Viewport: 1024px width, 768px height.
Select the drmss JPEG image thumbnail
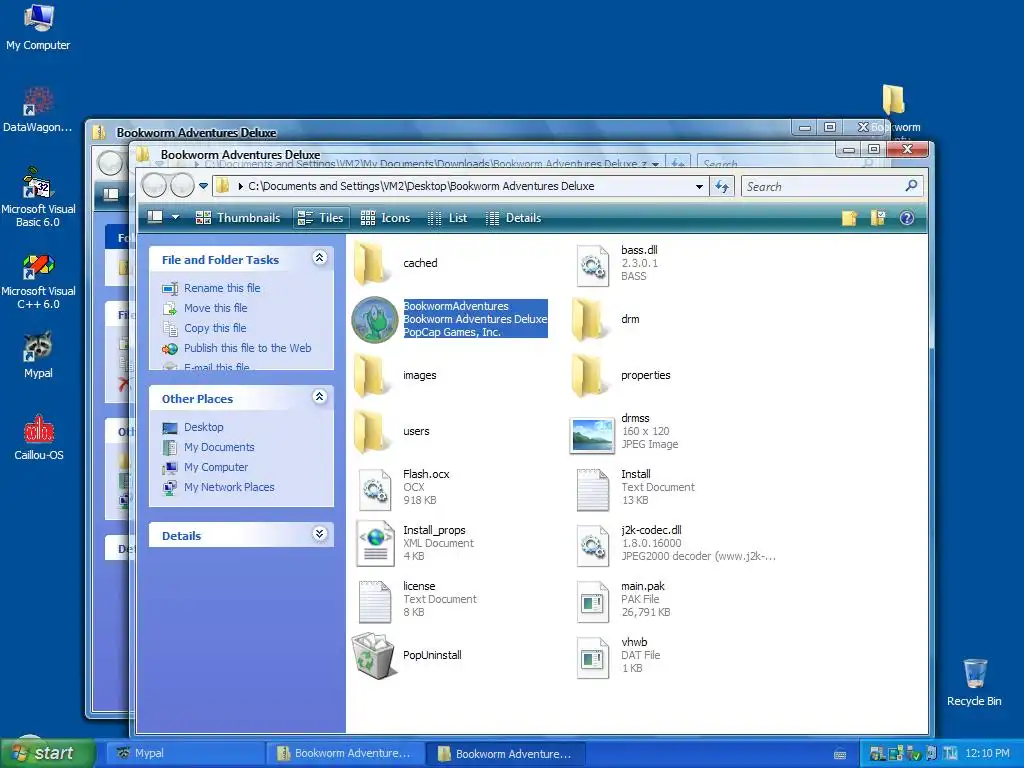(593, 435)
